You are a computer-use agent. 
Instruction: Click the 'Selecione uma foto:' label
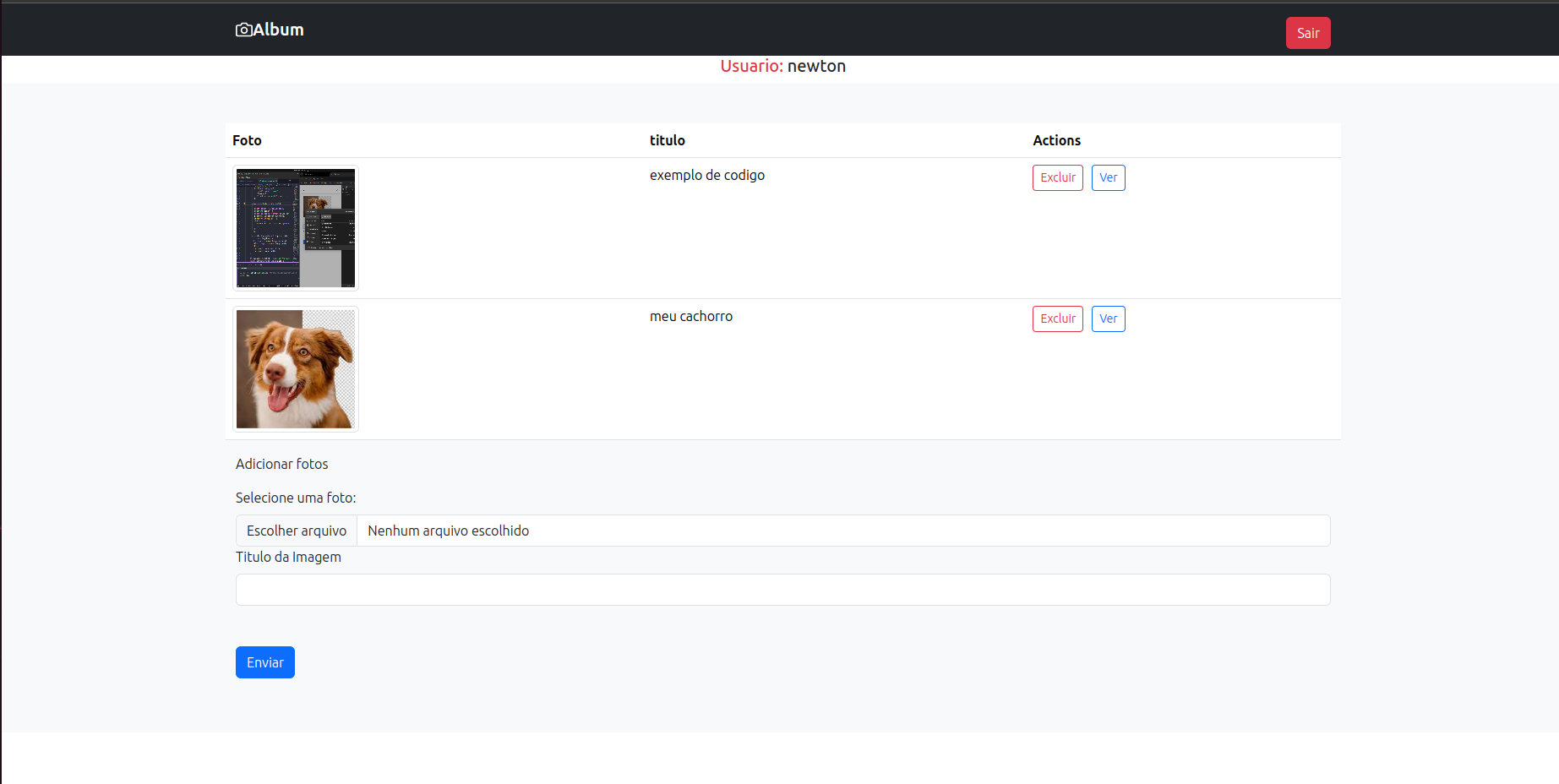pos(296,498)
